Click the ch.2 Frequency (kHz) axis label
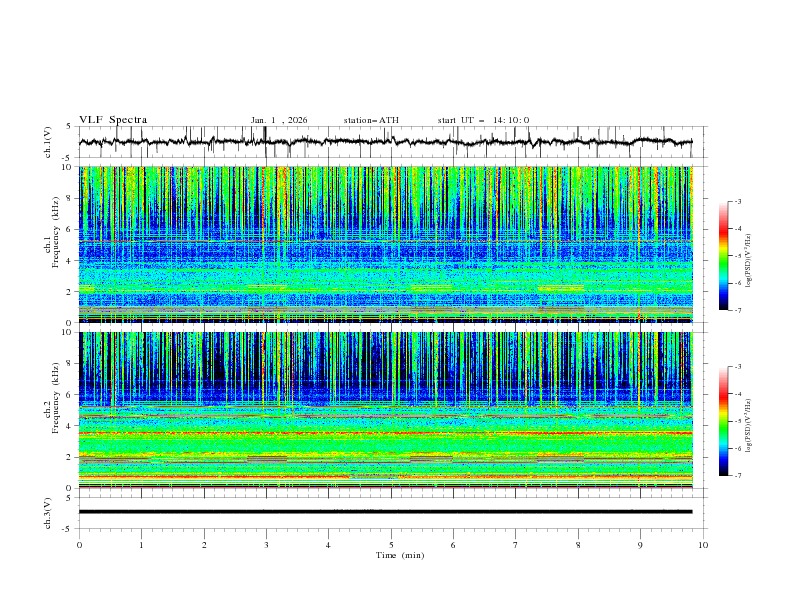792x612 pixels. pos(52,398)
